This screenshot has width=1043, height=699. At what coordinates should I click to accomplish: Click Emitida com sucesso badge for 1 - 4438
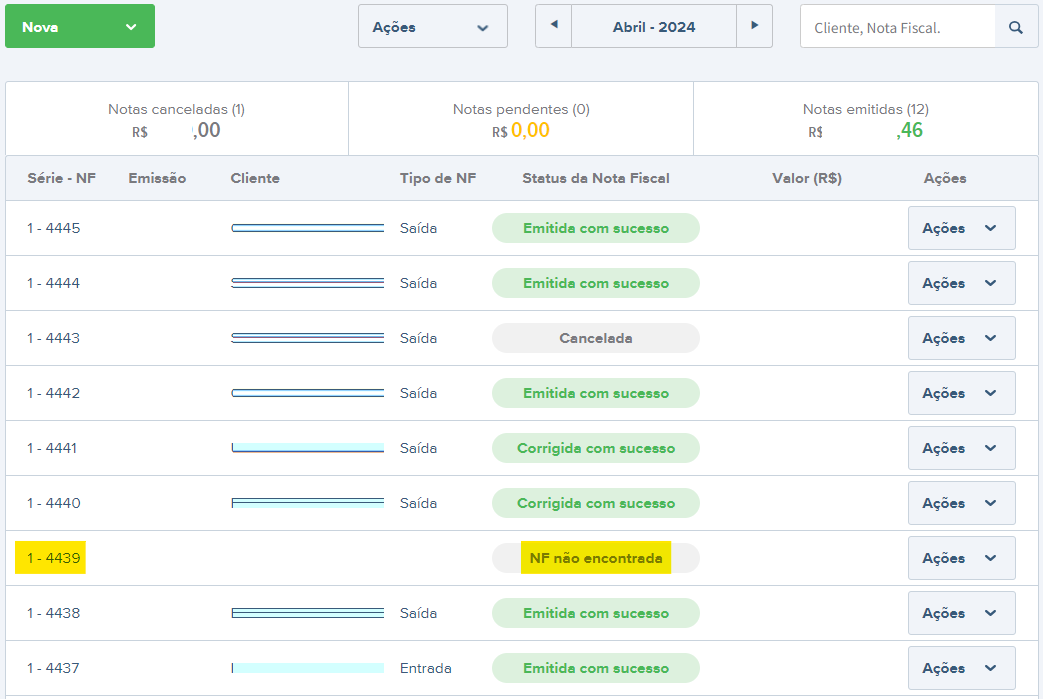coord(595,613)
